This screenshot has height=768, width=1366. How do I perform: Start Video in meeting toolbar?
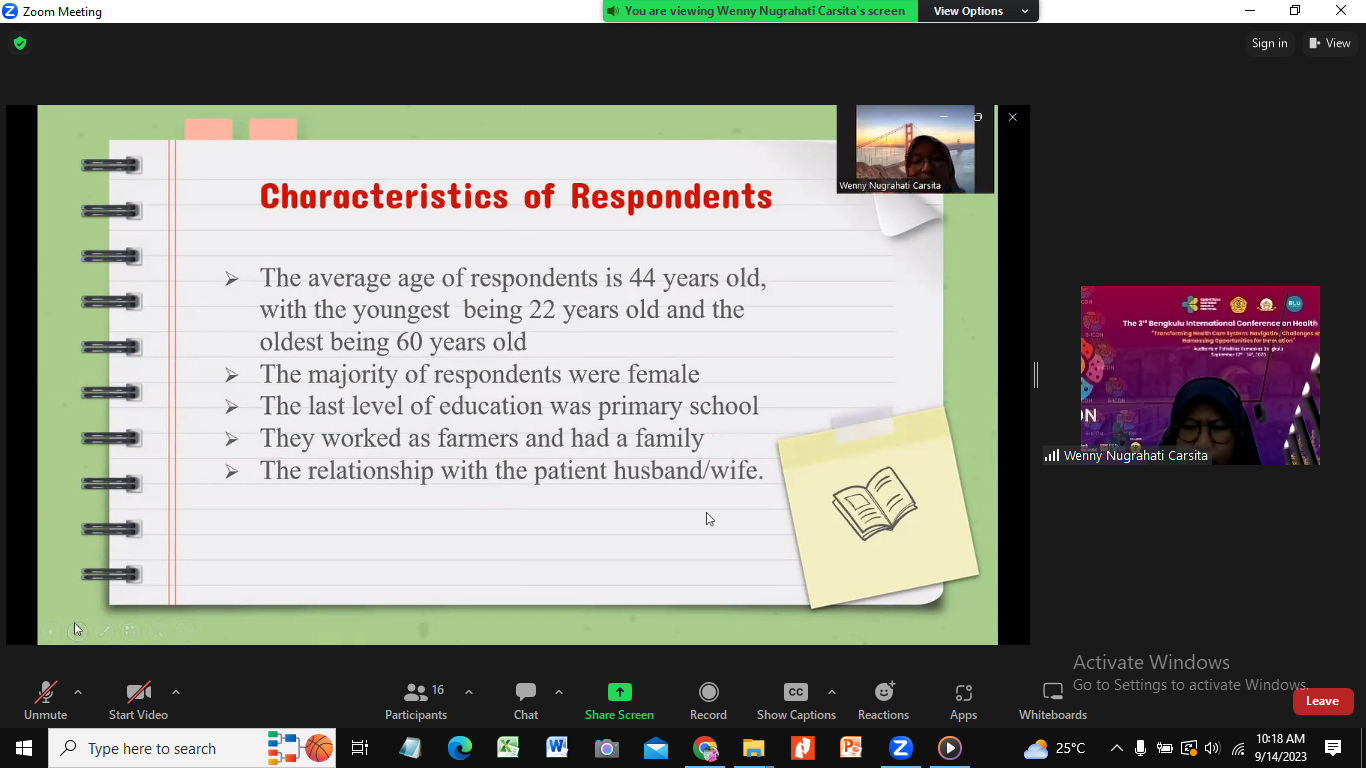point(138,700)
